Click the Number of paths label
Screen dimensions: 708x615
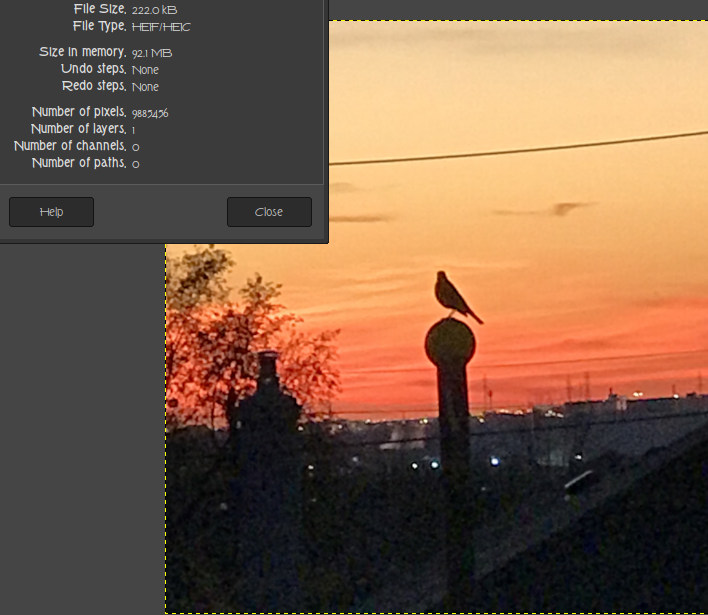point(78,163)
